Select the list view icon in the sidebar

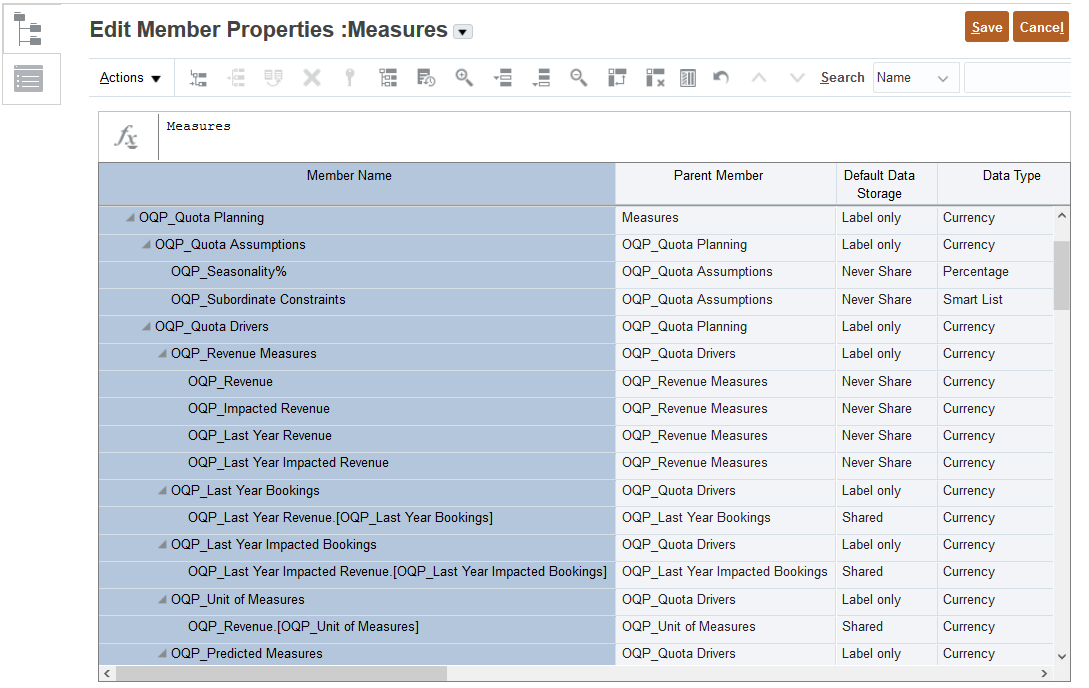point(31,79)
